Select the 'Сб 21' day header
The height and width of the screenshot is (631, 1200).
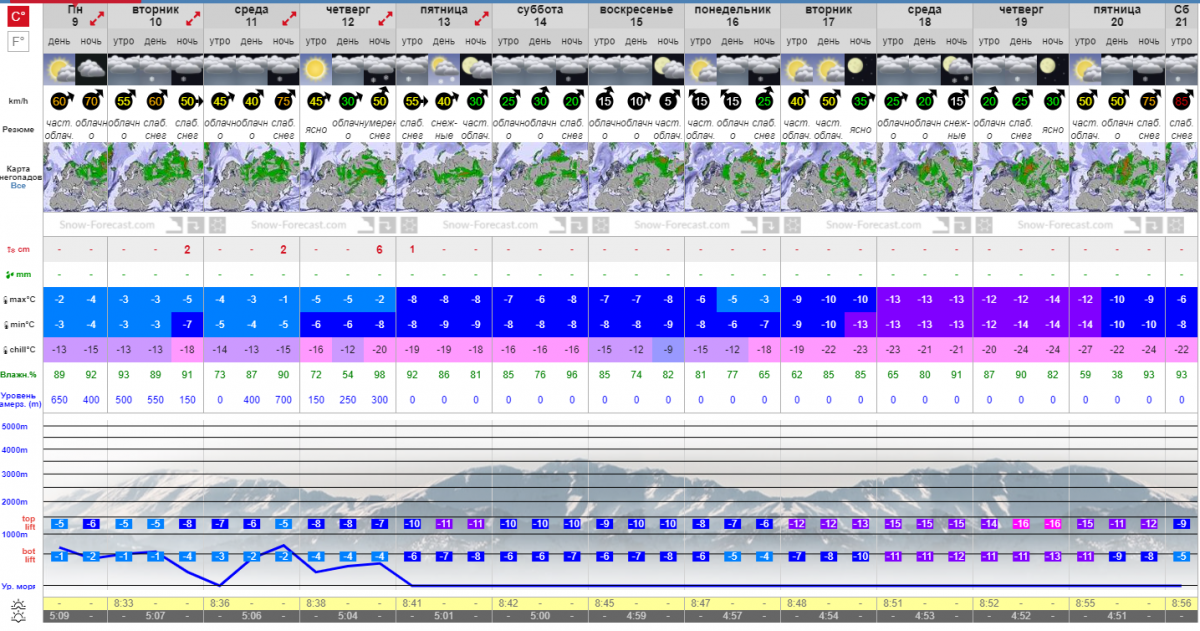(x=1182, y=15)
